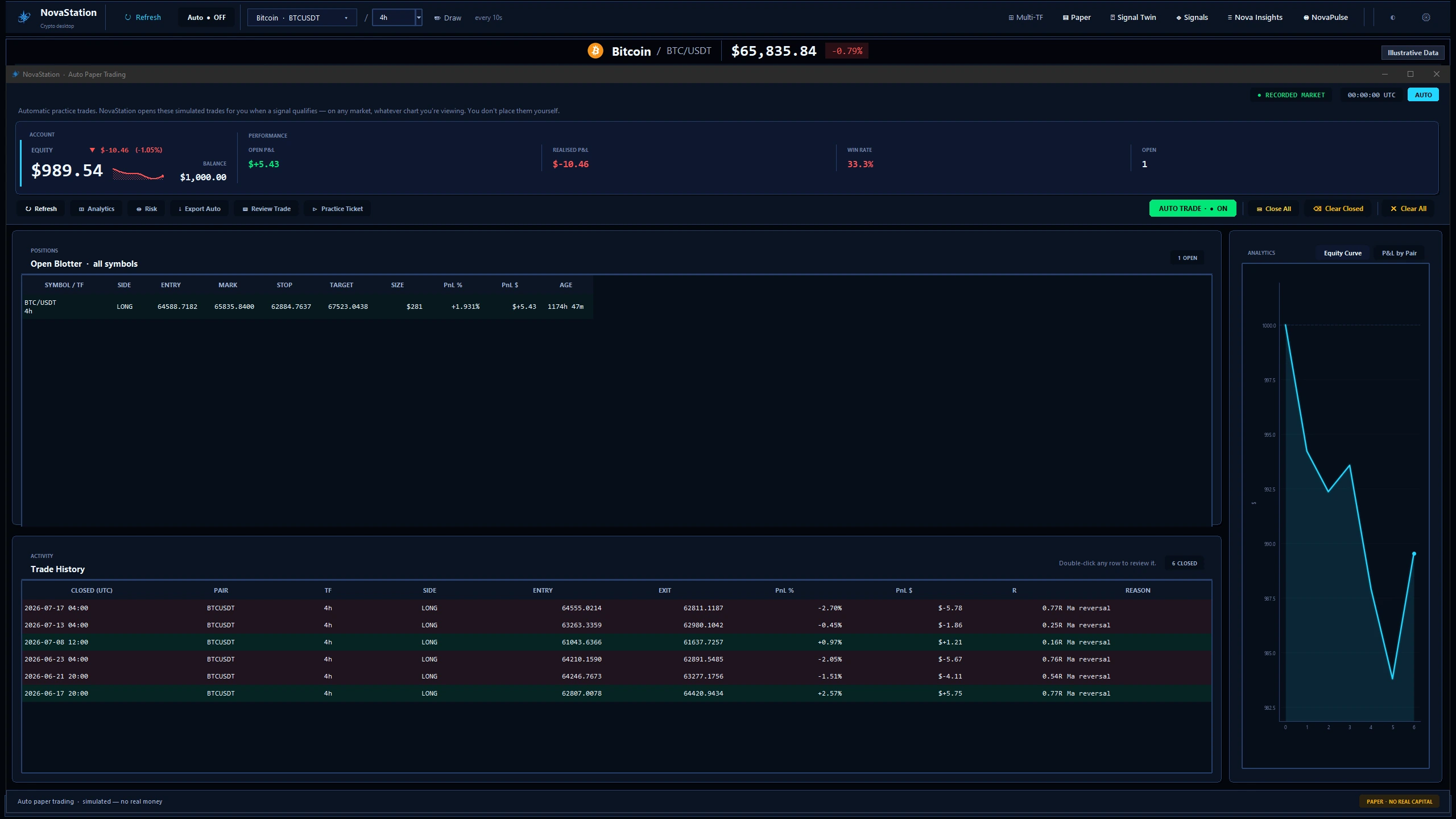Select the 2026-07-08 12:00 trade row
Image resolution: width=1456 pixels, height=819 pixels.
coord(617,642)
